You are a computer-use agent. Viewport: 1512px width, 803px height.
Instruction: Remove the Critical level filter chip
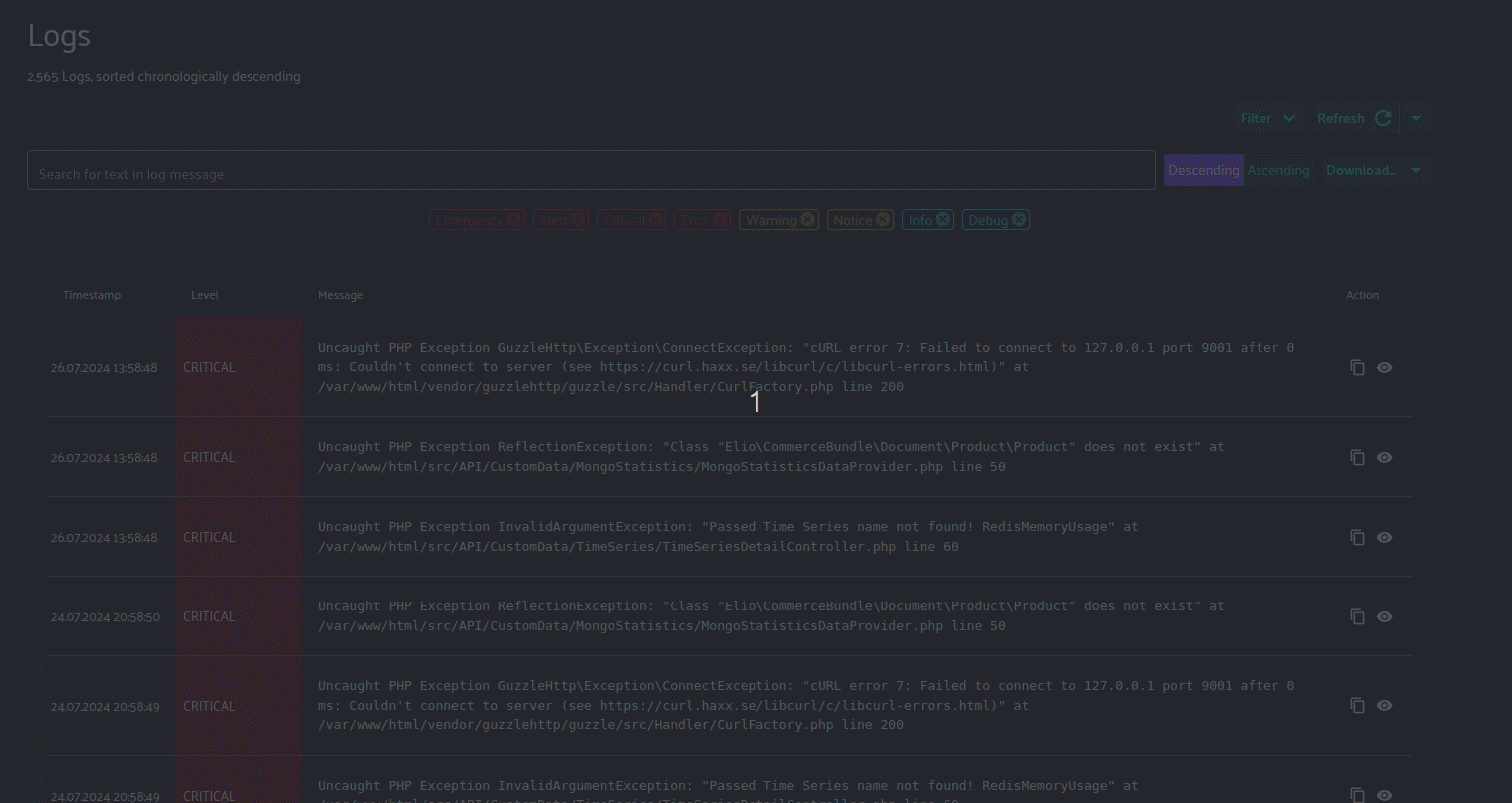point(656,220)
